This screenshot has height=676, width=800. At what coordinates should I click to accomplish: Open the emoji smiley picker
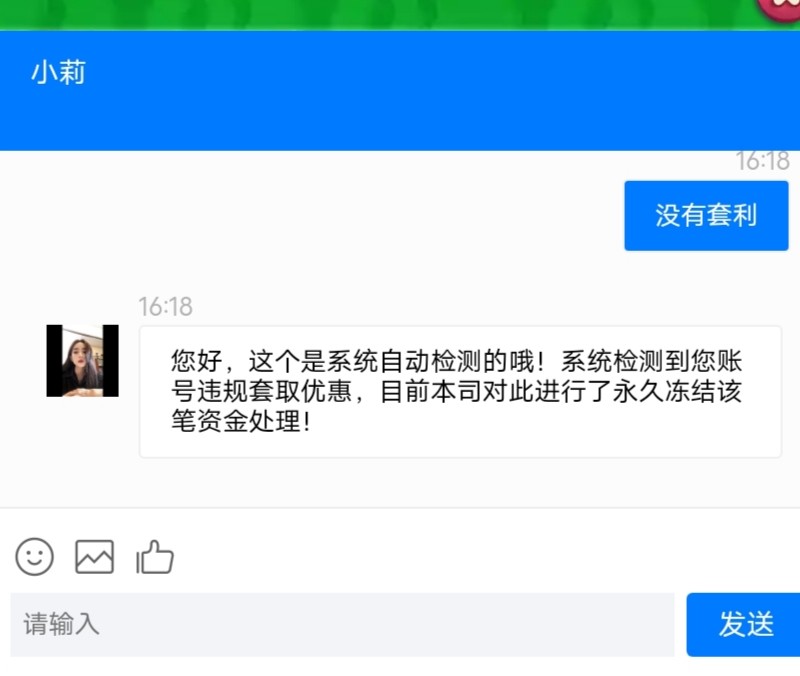tap(34, 557)
